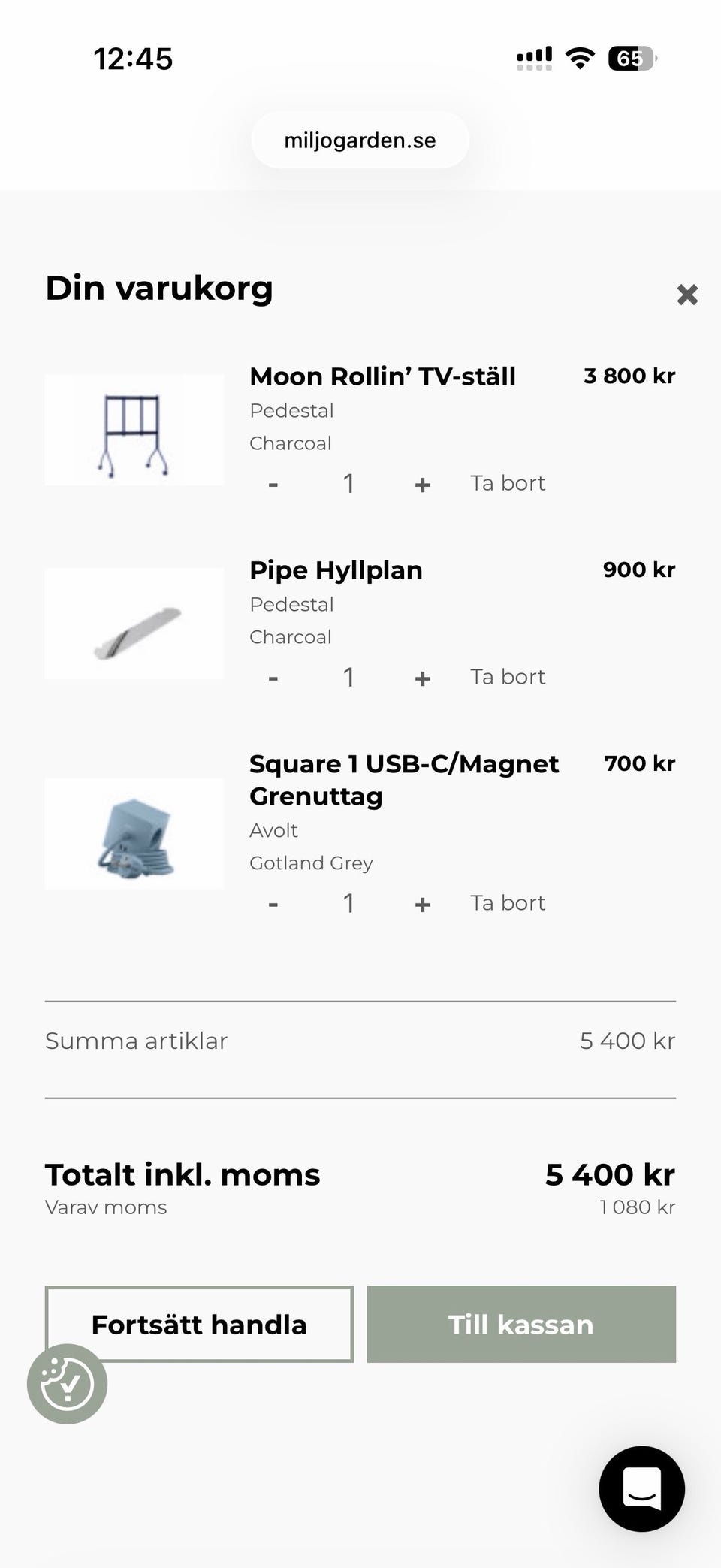721x1568 pixels.
Task: Proceed with Till kassan button
Action: click(521, 1324)
